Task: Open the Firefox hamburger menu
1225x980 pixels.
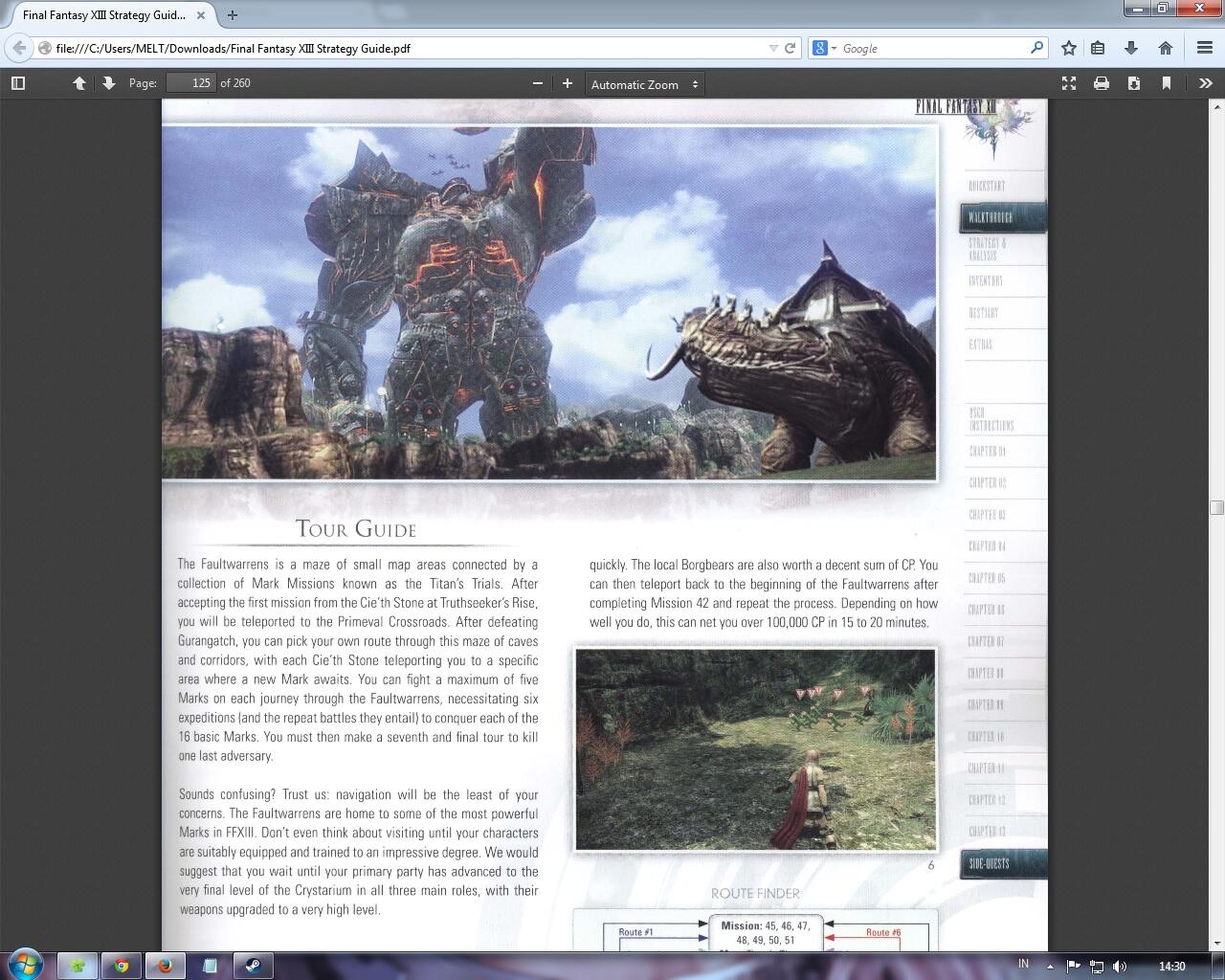Action: [1205, 48]
